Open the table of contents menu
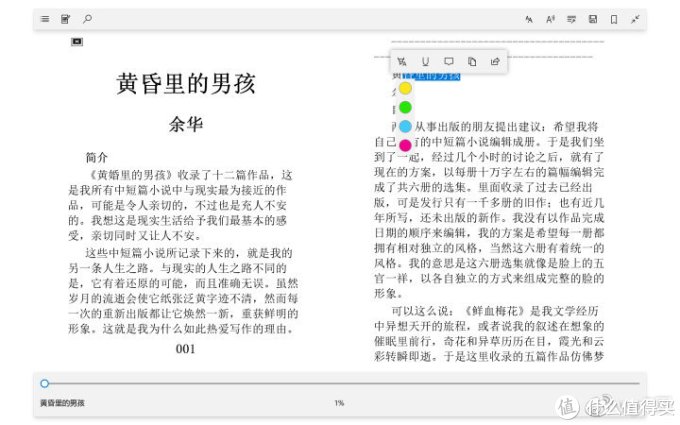Screen dimensions: 680x425 pos(45,19)
